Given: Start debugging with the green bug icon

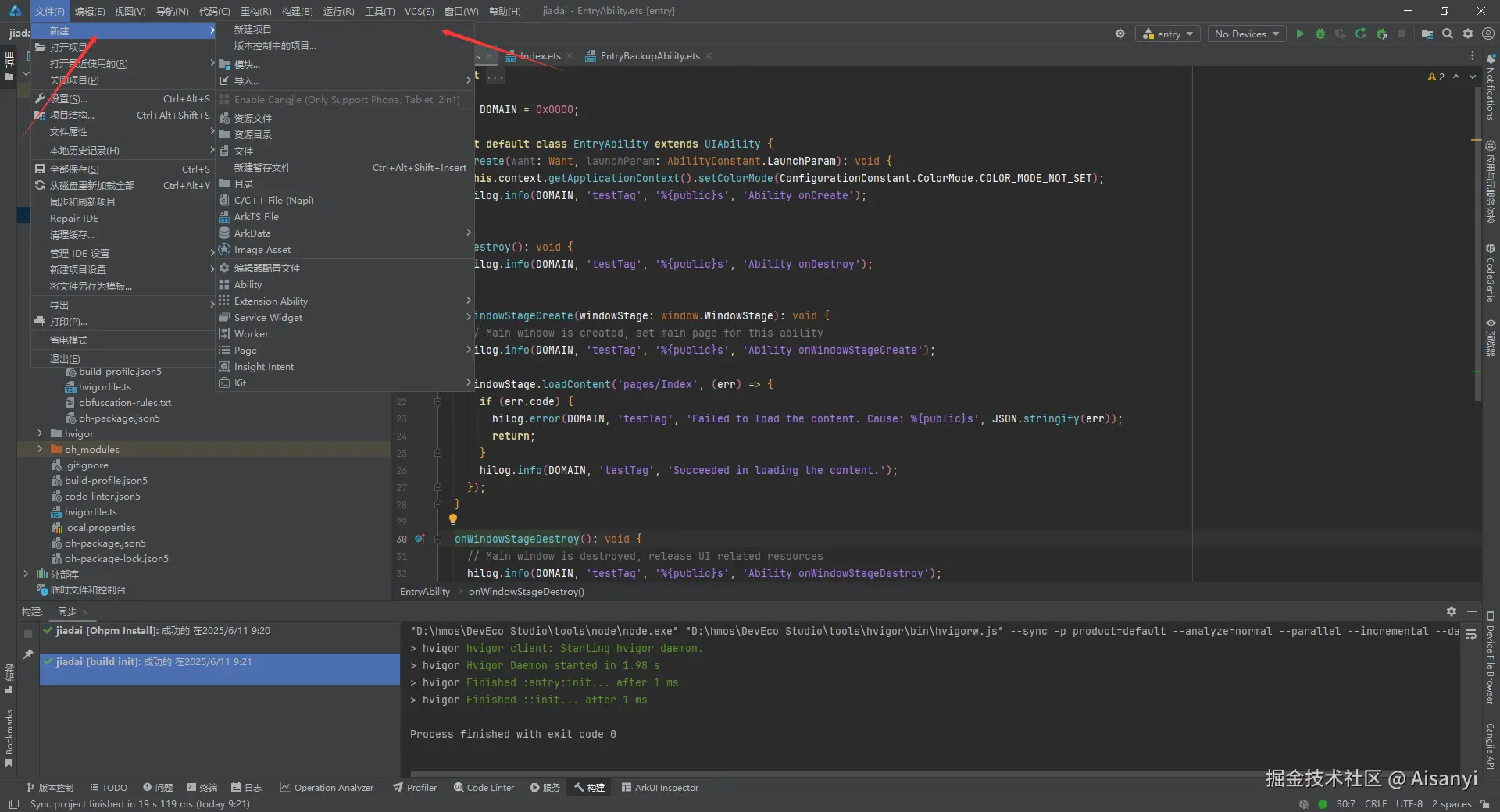Looking at the screenshot, I should [1320, 34].
